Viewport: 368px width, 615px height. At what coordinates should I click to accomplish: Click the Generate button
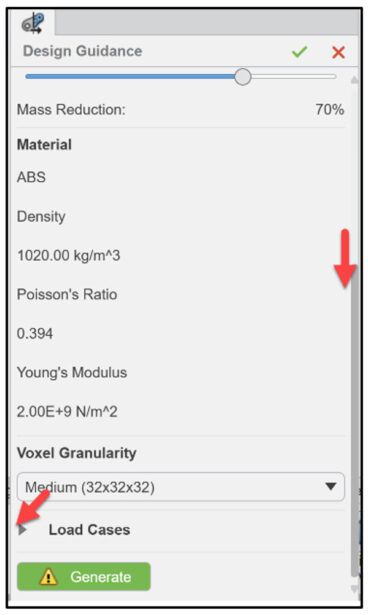tap(84, 577)
